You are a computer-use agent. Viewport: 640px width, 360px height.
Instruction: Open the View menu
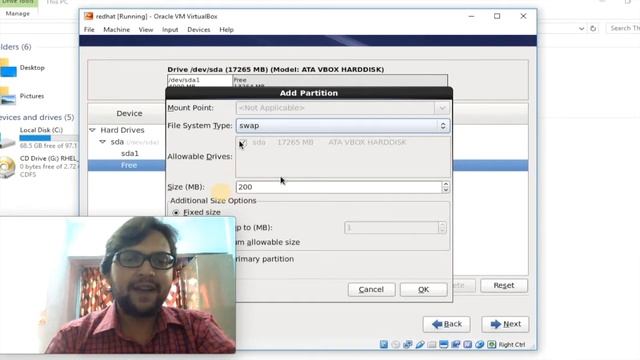coord(146,30)
